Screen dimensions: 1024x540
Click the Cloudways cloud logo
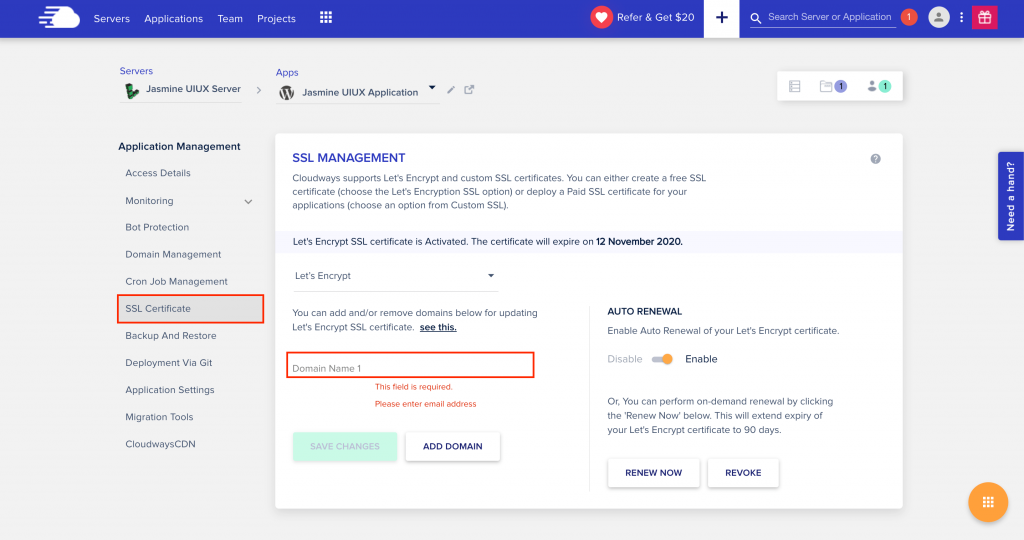[59, 18]
